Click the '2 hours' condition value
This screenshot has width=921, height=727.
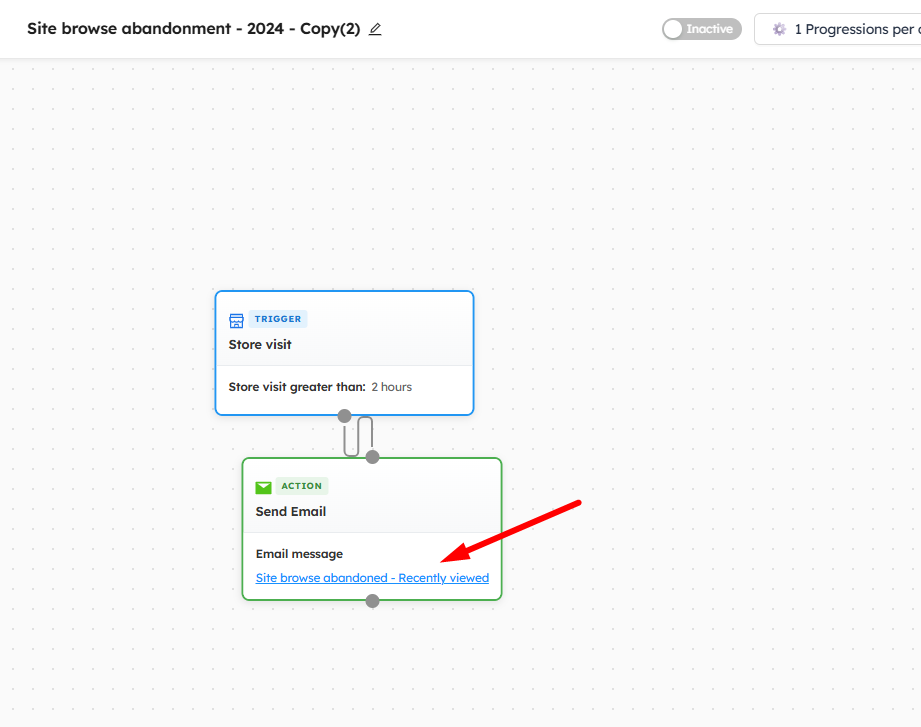391,387
